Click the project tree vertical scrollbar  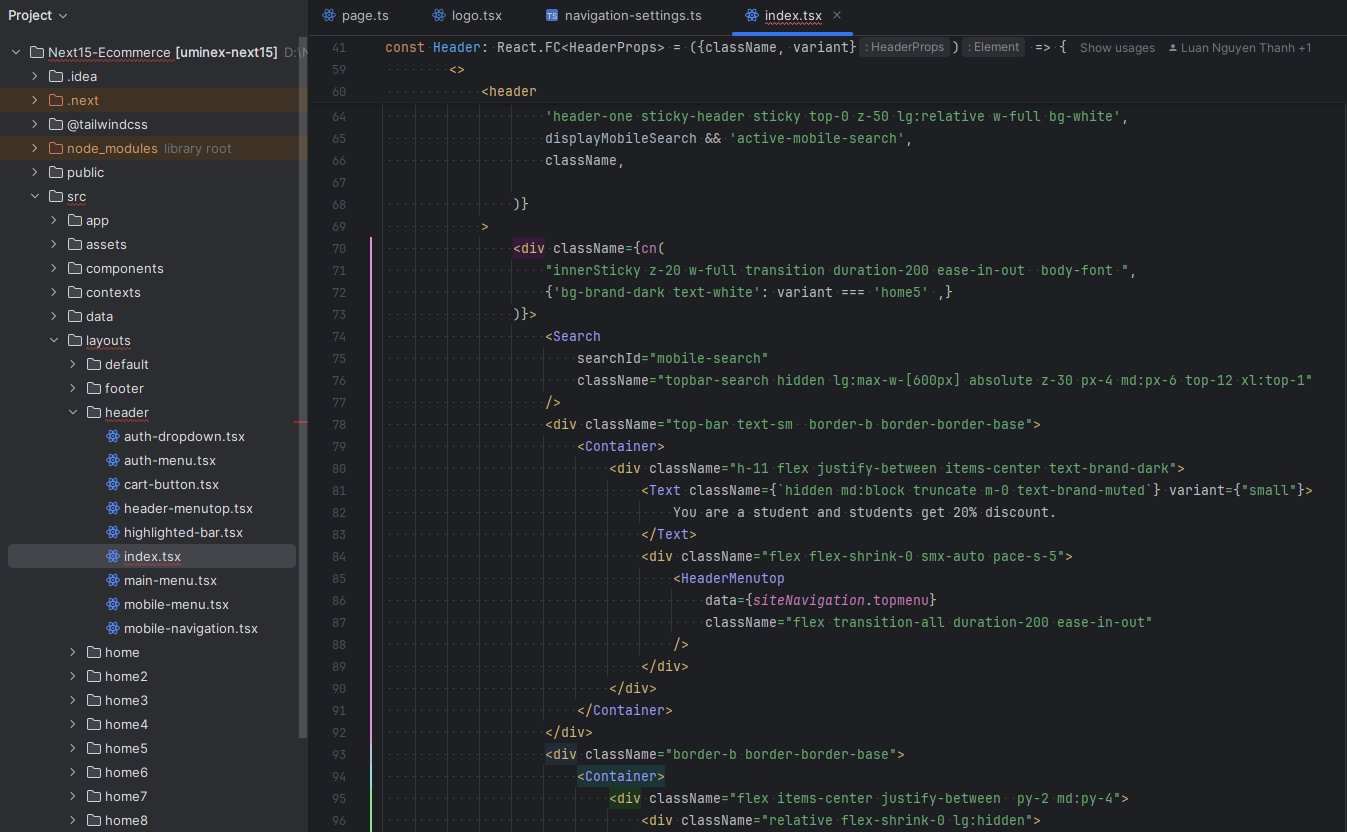click(303, 400)
